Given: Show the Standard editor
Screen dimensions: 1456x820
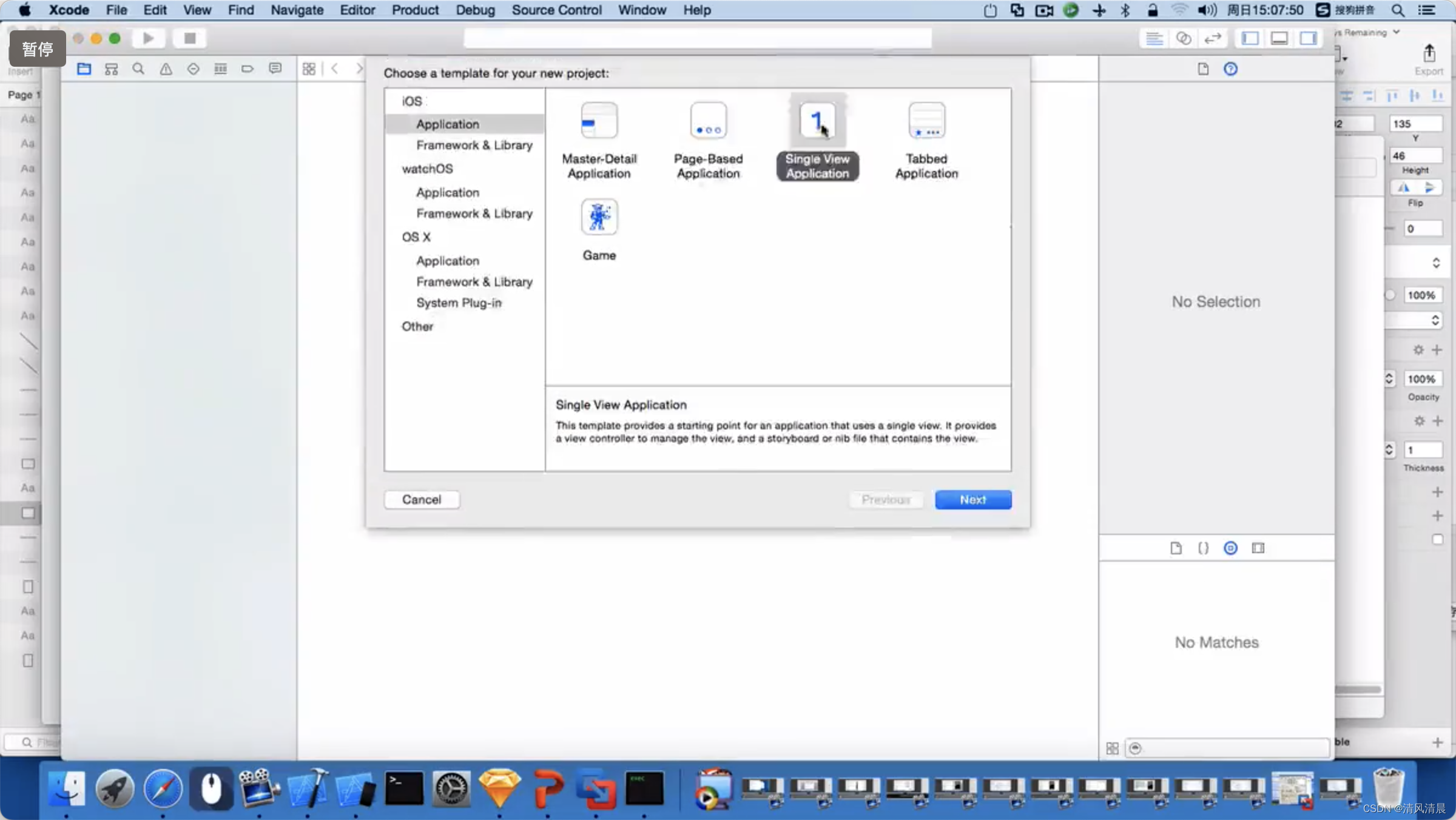Looking at the screenshot, I should 1154,38.
